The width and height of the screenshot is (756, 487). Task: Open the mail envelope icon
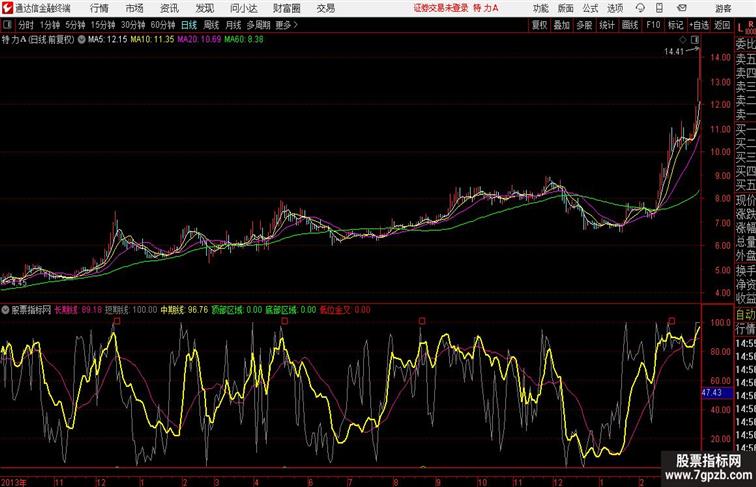click(x=682, y=8)
